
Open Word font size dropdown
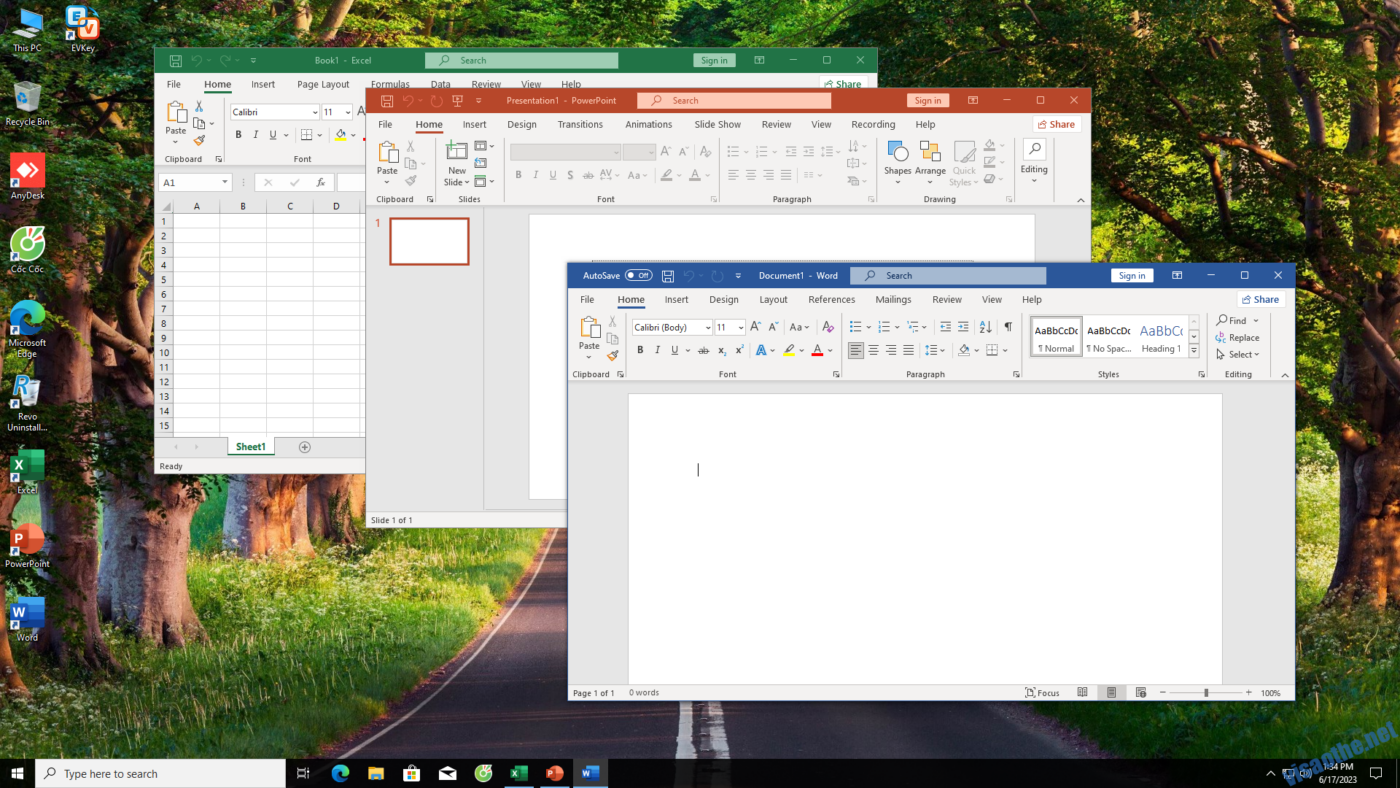click(740, 328)
